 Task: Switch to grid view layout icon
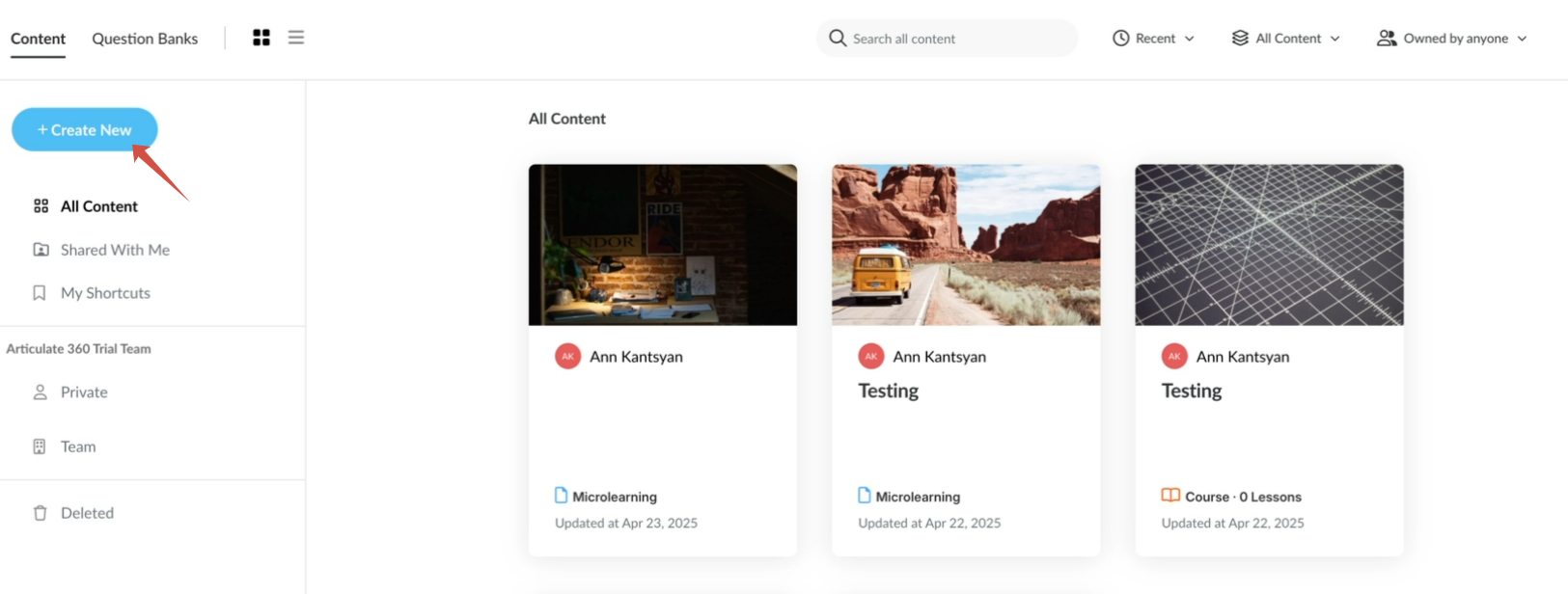pos(261,38)
